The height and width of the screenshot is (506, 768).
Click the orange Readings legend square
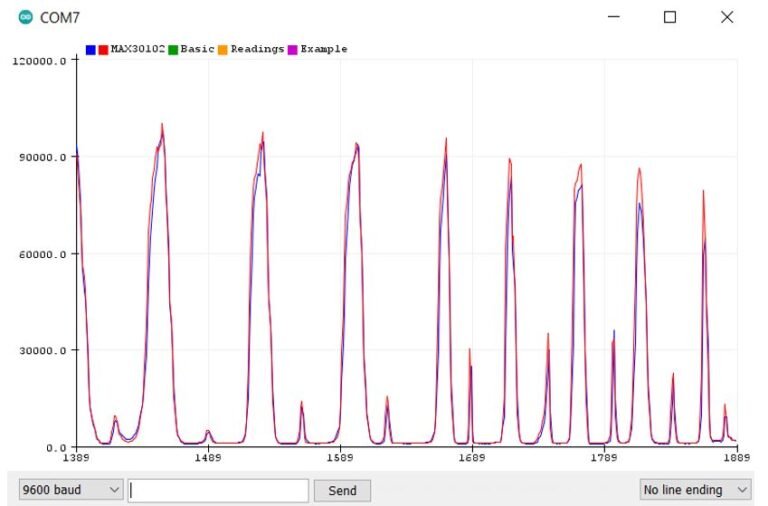coord(223,49)
